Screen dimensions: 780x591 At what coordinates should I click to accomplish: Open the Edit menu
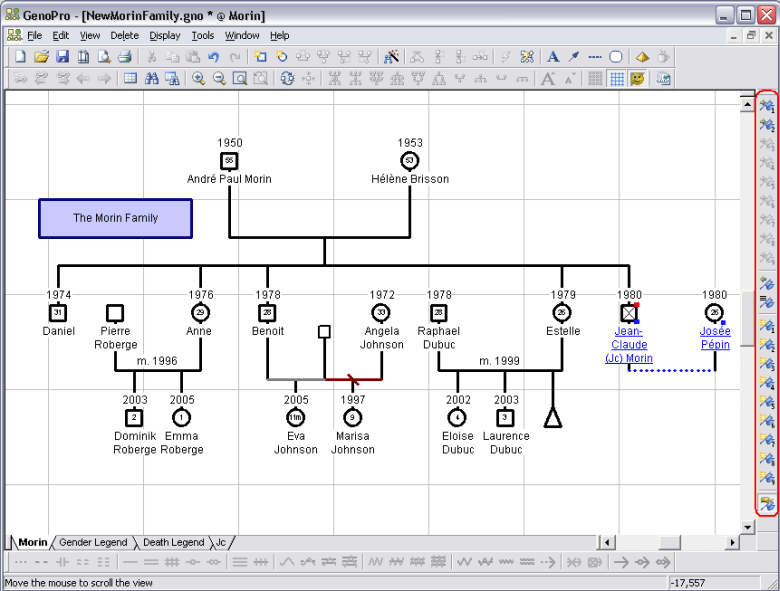[60, 35]
